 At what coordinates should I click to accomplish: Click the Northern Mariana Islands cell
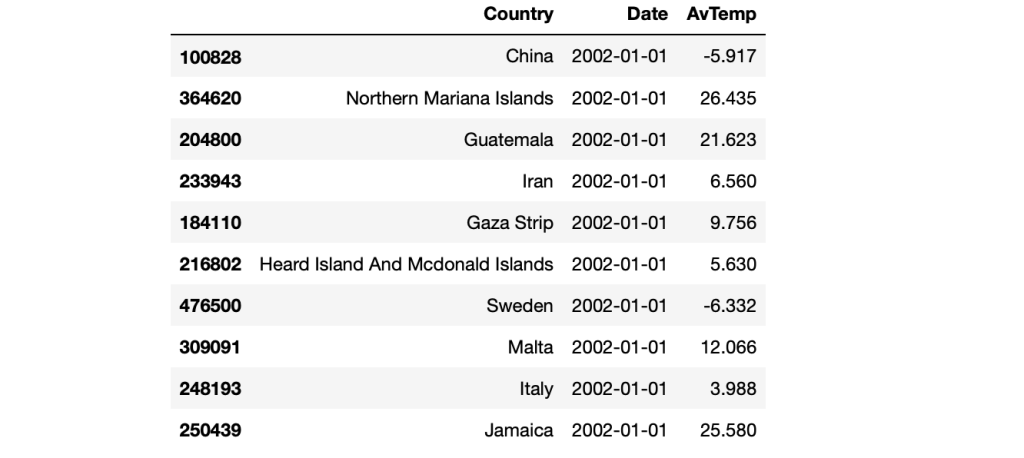tap(449, 99)
